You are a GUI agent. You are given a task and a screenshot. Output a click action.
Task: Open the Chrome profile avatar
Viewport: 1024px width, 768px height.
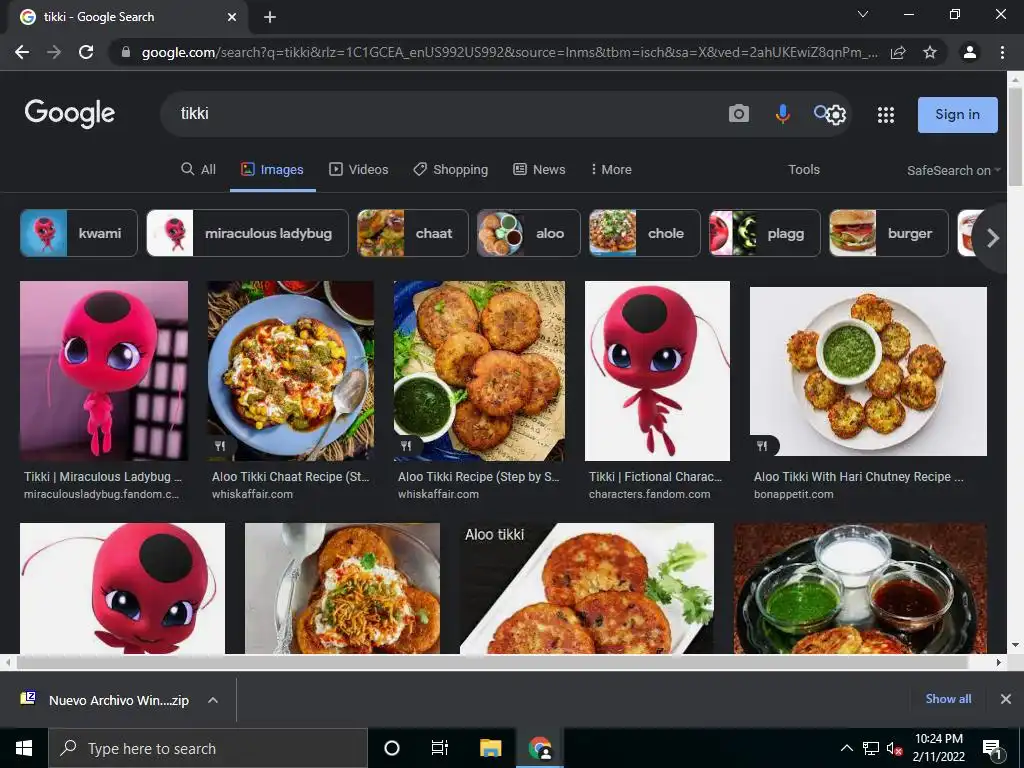coord(970,52)
